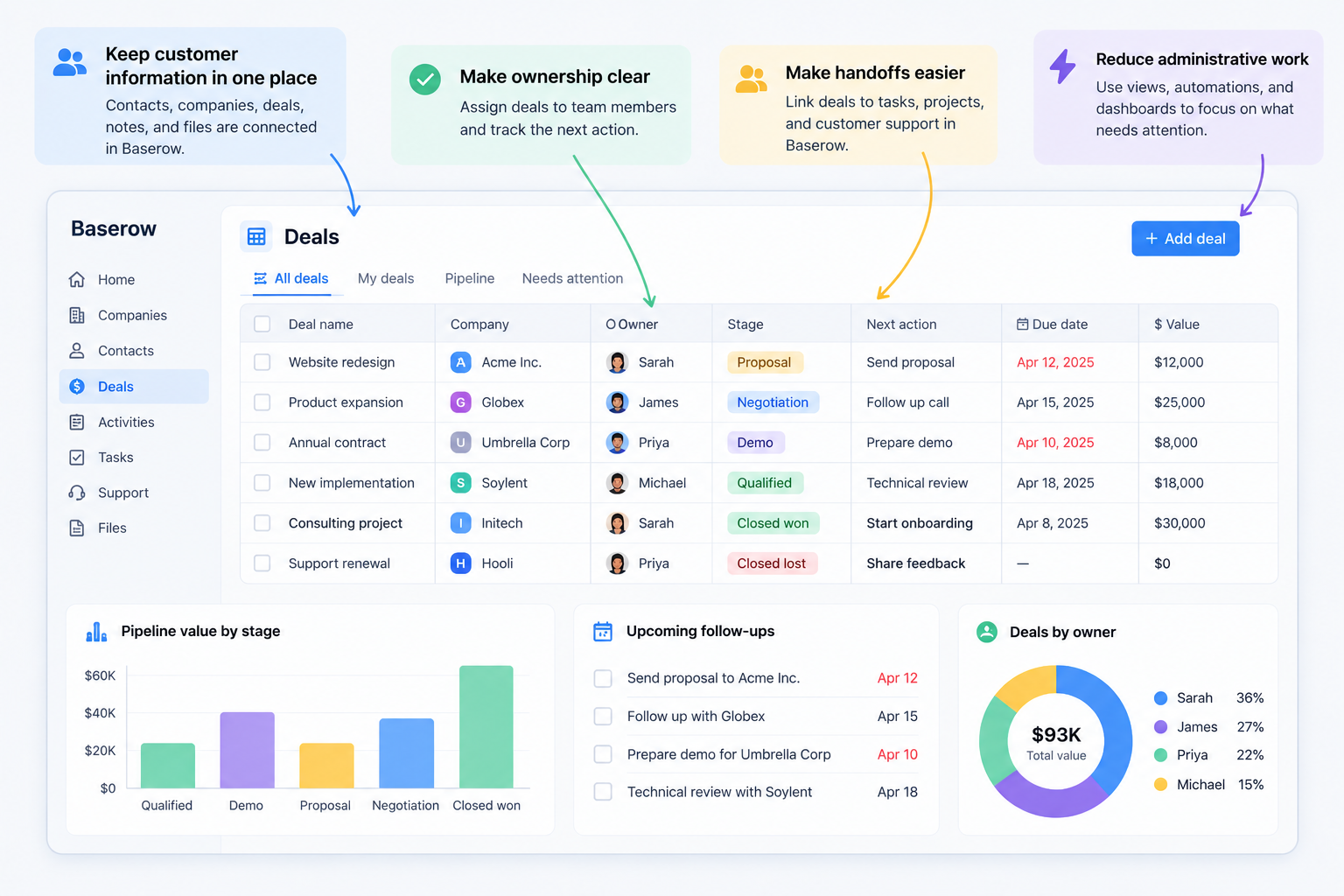Click James's avatar in Product expansion row
This screenshot has width=1344, height=896.
point(618,402)
